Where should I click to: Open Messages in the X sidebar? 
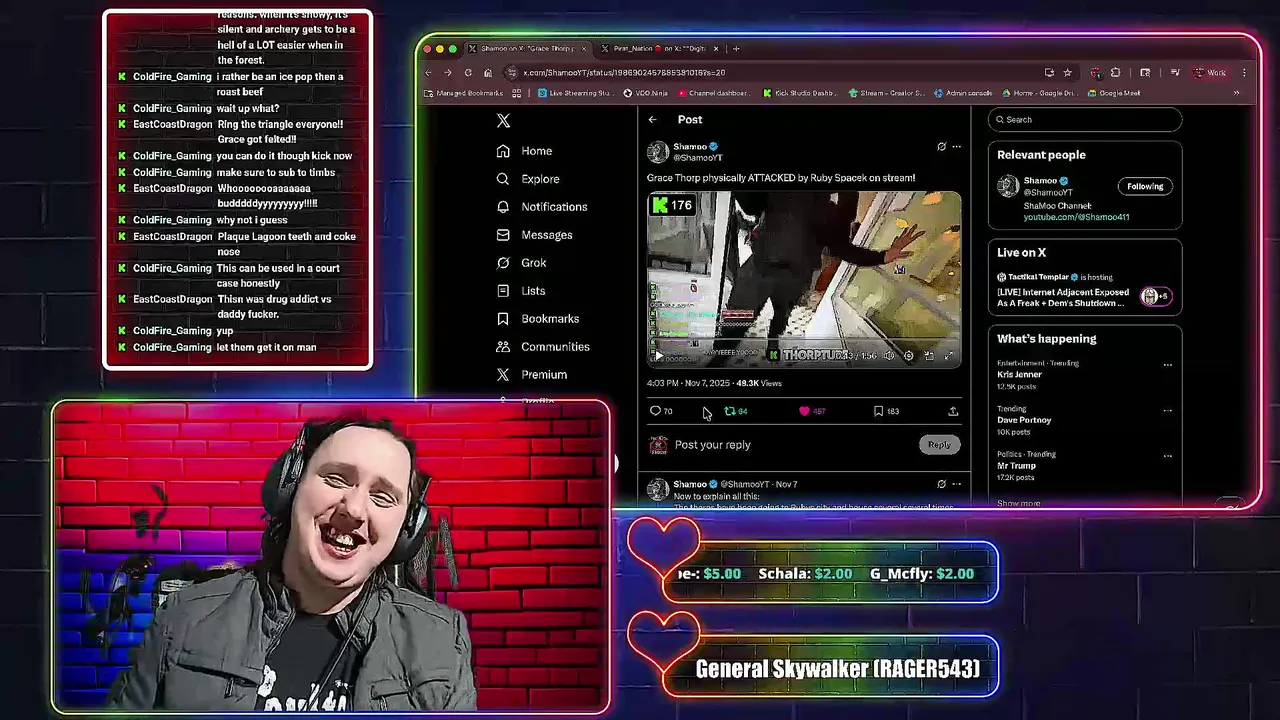click(x=534, y=235)
